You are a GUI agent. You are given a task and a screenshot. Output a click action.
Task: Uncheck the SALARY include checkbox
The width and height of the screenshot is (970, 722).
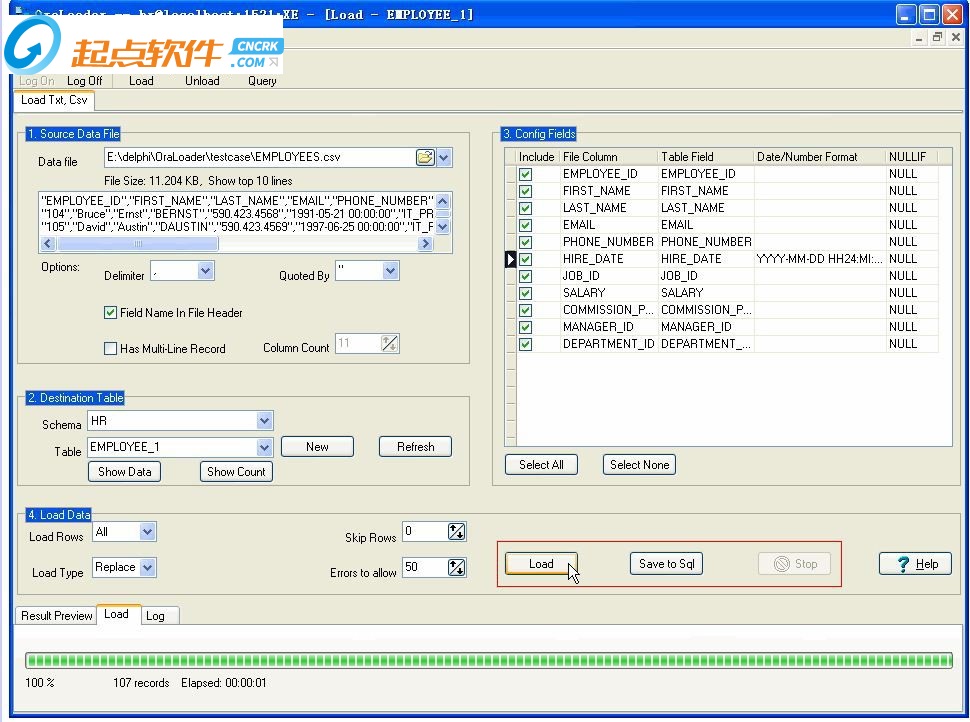click(x=525, y=293)
